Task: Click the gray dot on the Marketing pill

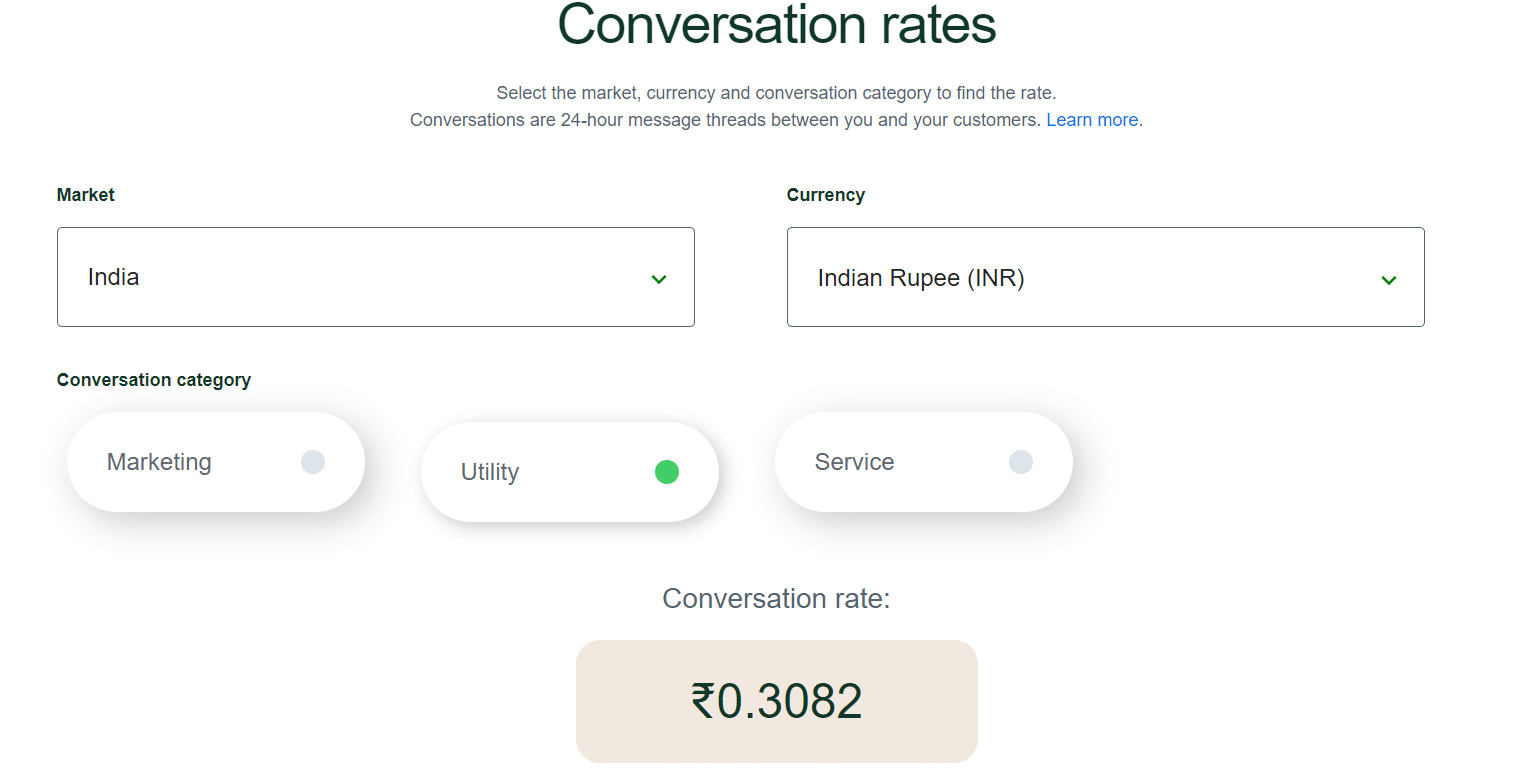Action: (313, 461)
